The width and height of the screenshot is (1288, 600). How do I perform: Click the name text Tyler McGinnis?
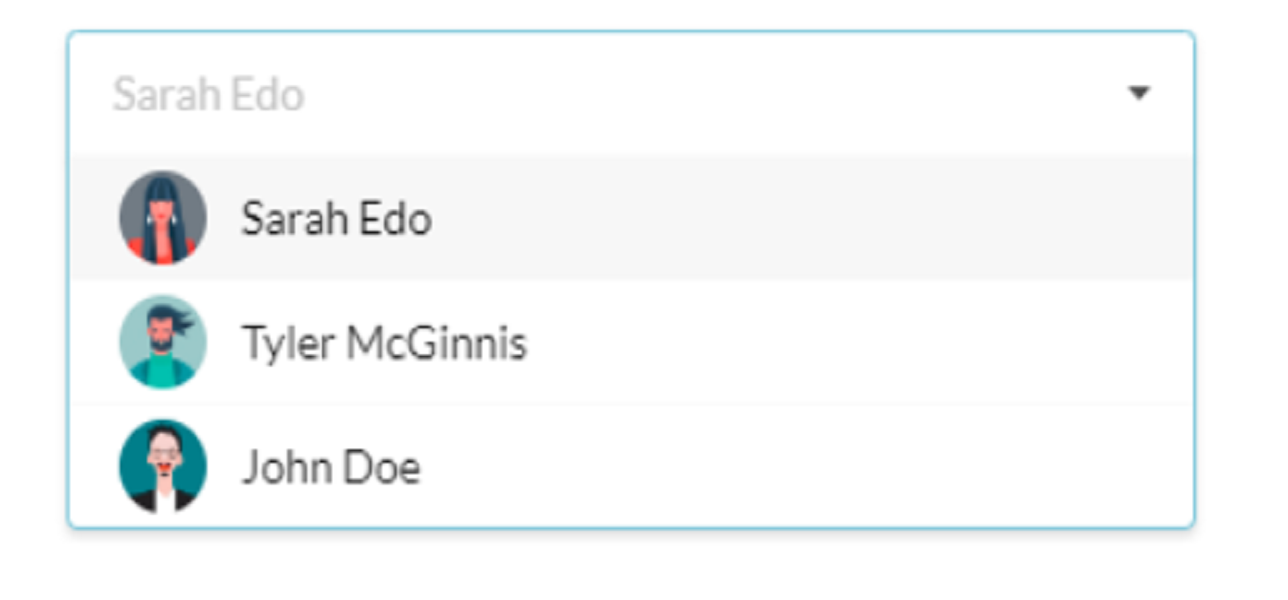coord(384,344)
